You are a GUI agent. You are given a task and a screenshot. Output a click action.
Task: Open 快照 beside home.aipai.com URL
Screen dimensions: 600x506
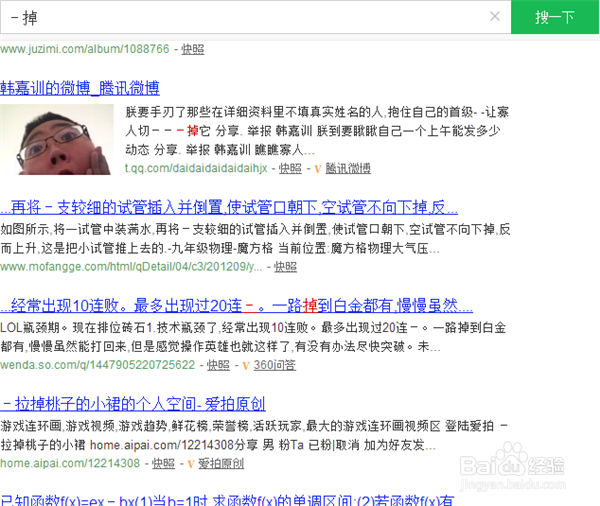[163, 464]
